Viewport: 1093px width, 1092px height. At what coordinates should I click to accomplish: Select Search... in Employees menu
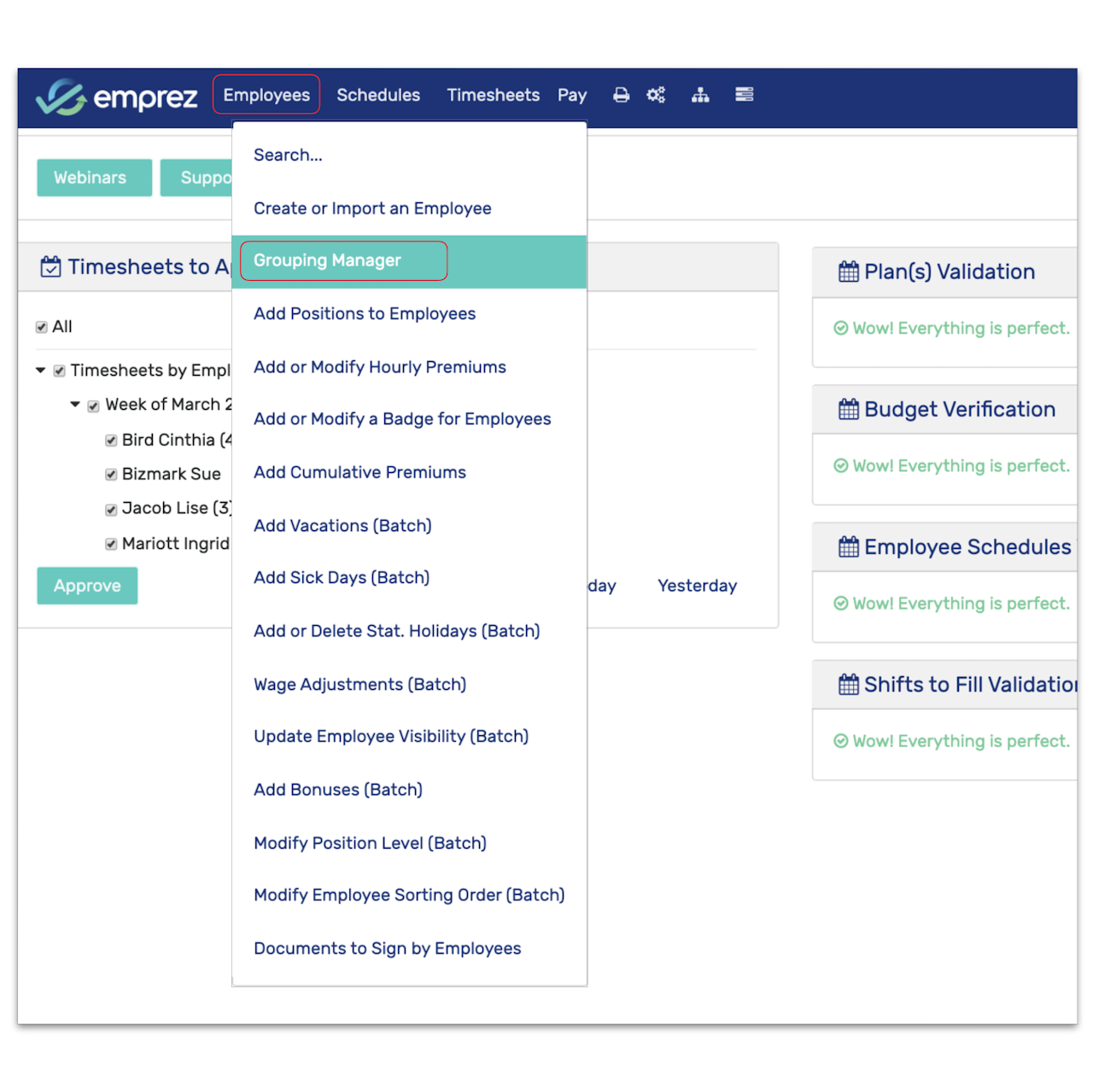(x=288, y=155)
